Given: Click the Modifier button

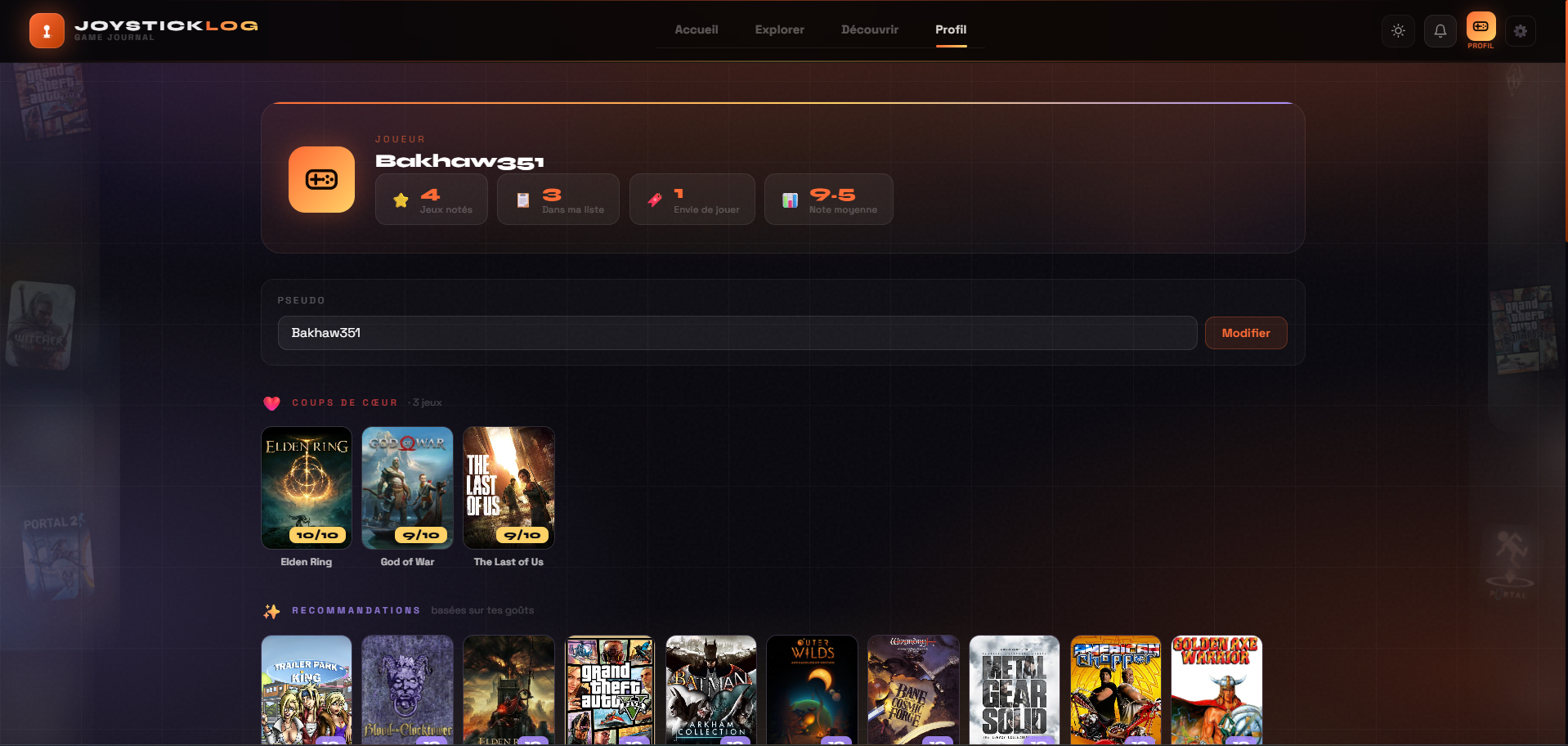Looking at the screenshot, I should (1246, 333).
